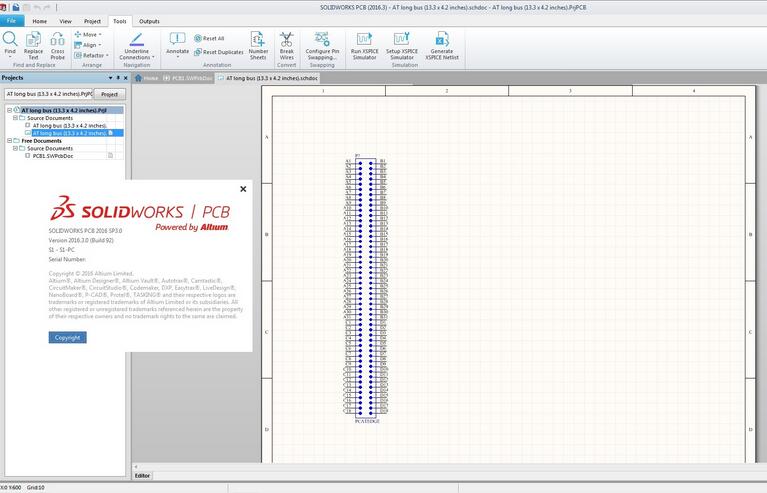Click the save icon in quick access toolbar
767x493 pixels.
point(16,7)
